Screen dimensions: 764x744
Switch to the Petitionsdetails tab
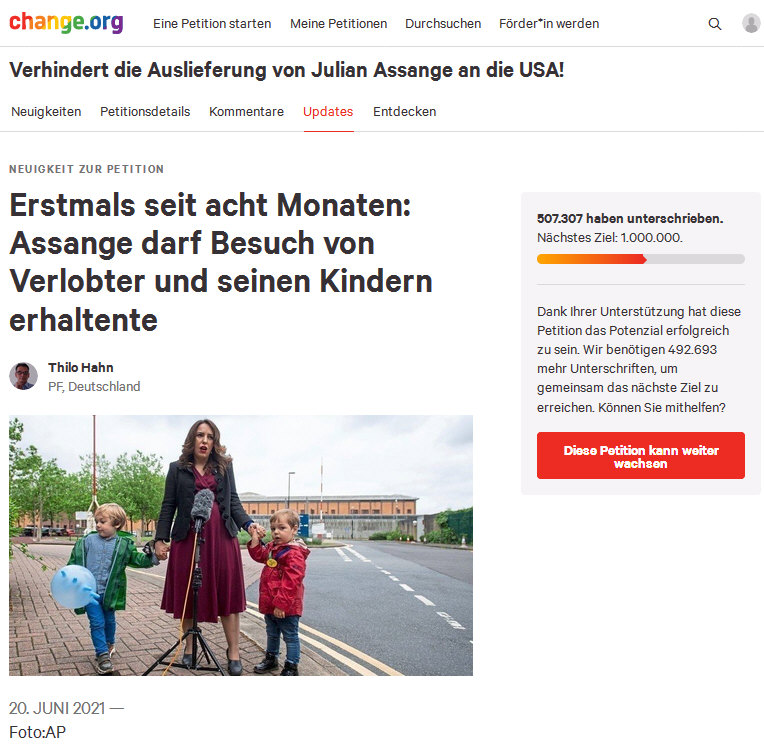point(145,112)
